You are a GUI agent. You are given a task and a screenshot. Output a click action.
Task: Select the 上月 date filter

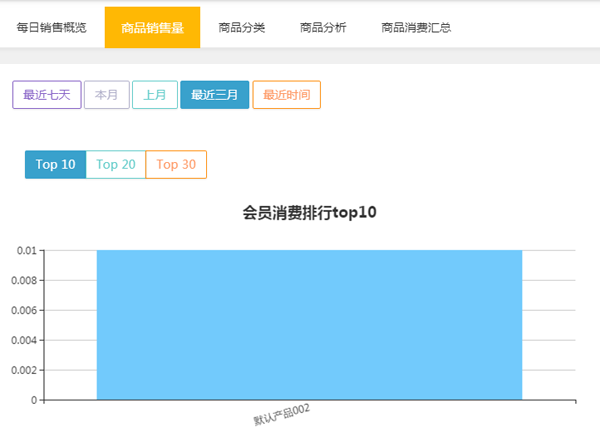pos(154,95)
